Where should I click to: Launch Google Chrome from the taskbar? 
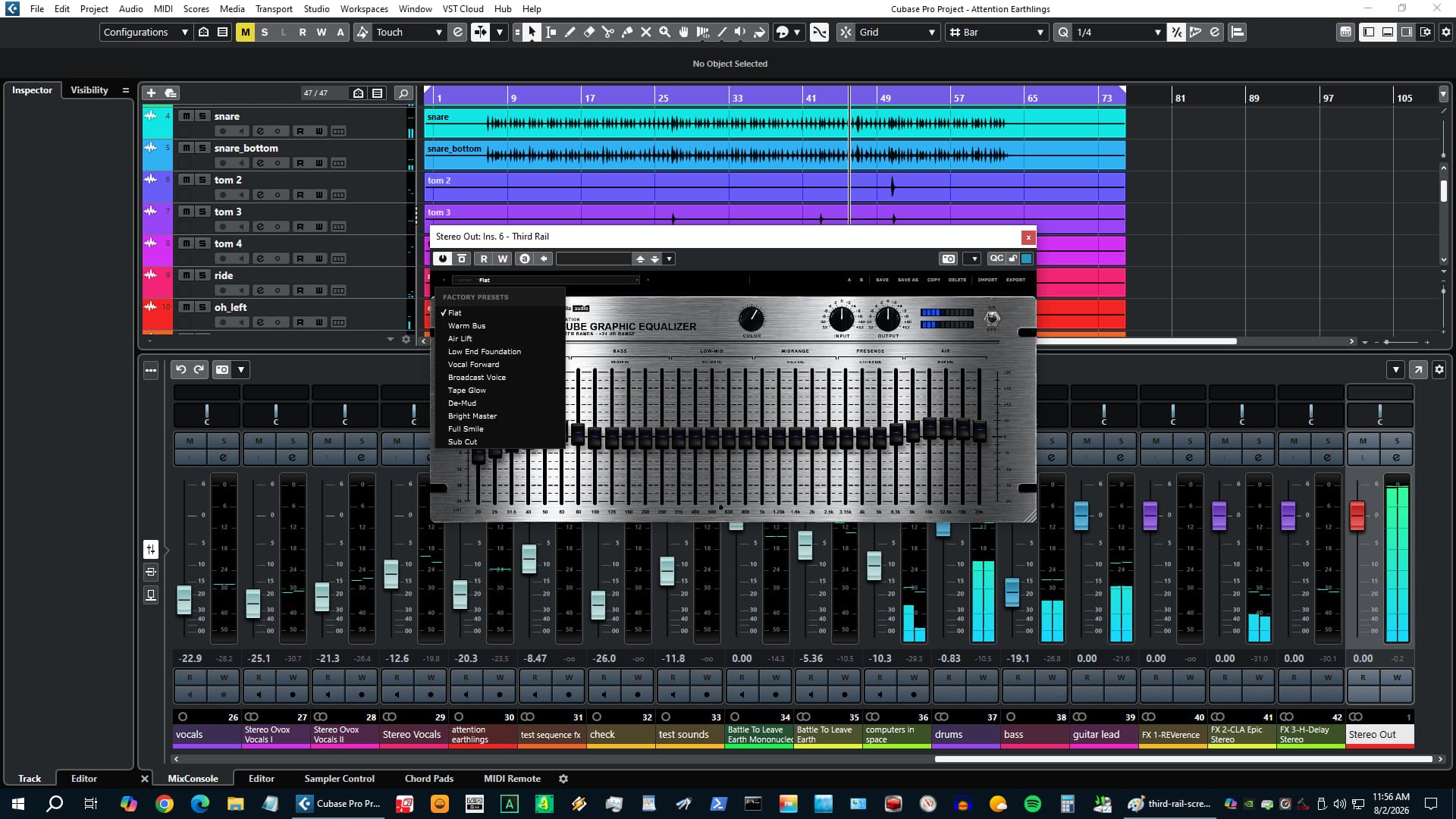[165, 804]
